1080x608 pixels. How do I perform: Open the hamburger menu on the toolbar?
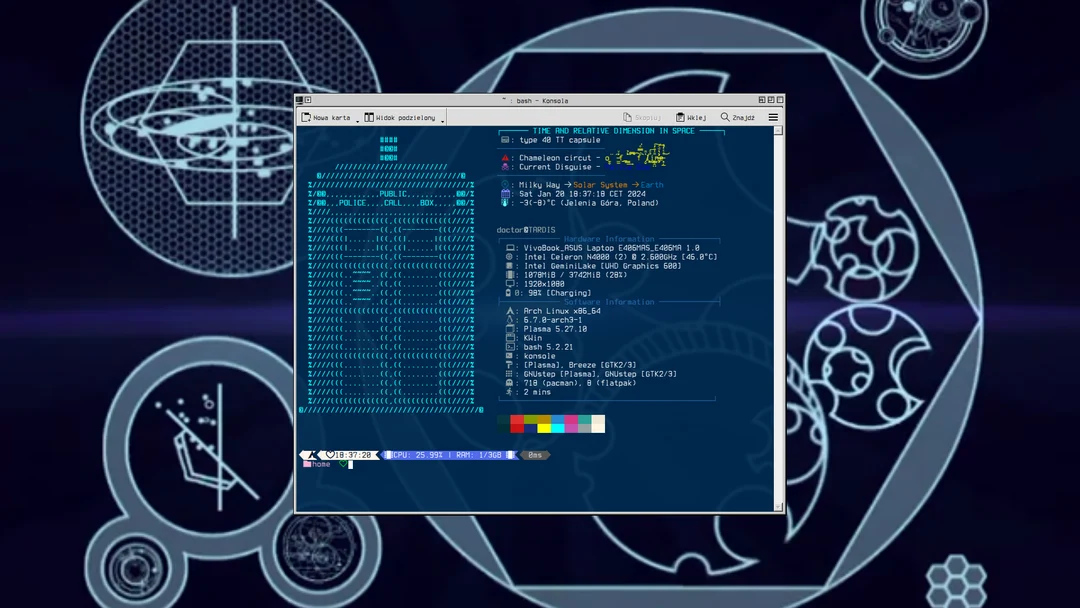771,117
